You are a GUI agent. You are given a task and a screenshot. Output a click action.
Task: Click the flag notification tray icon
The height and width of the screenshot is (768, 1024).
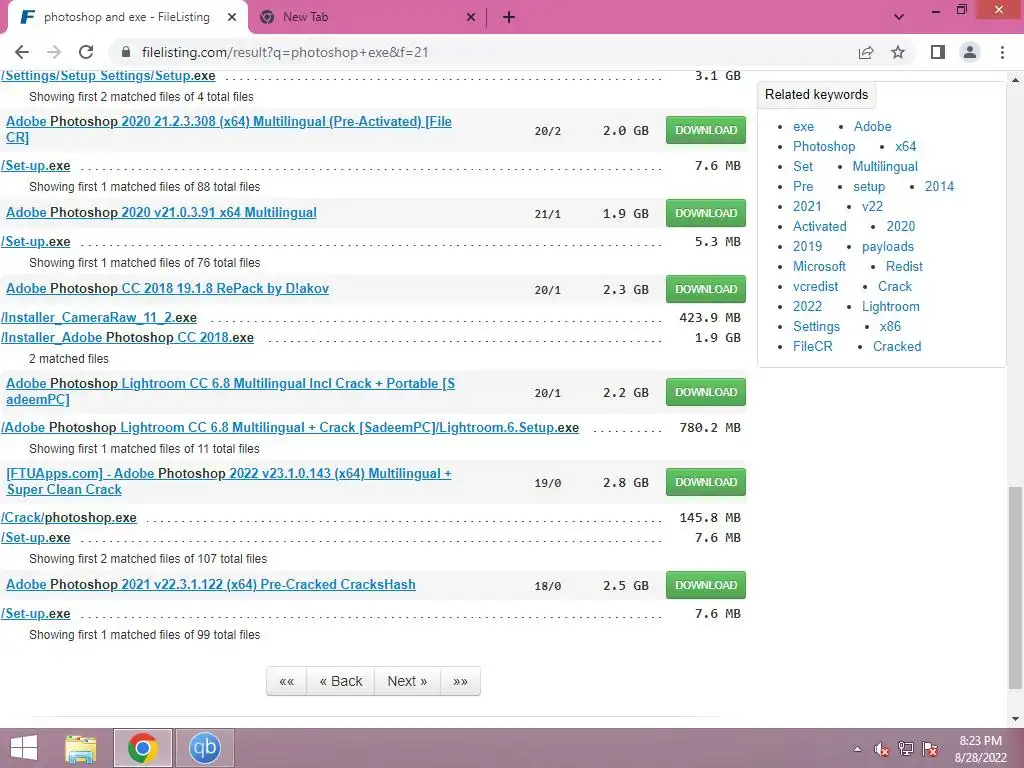point(930,749)
